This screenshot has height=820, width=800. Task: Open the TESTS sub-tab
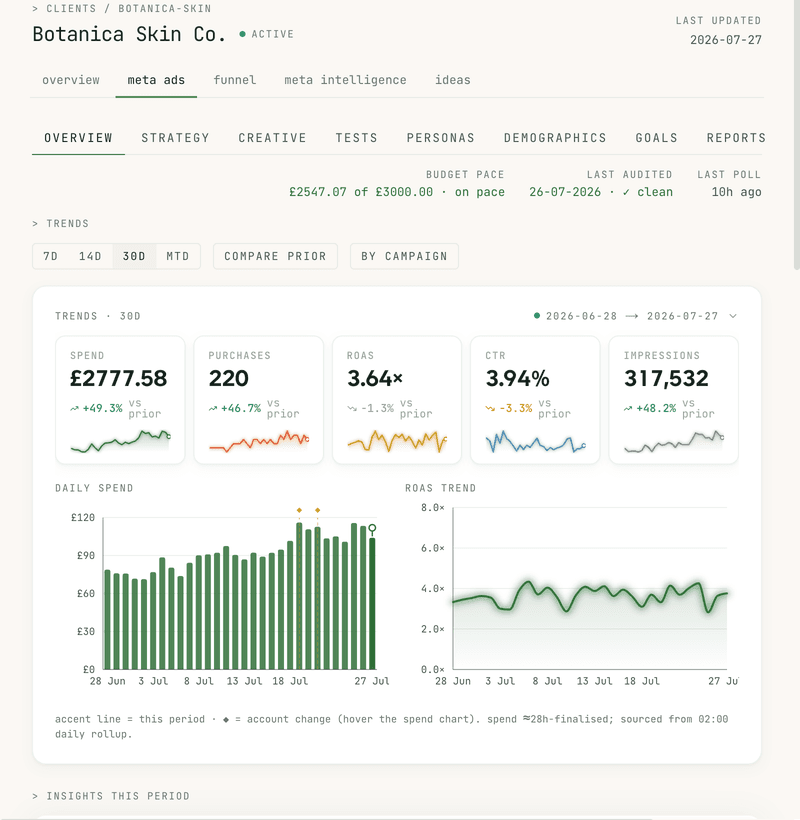click(356, 138)
